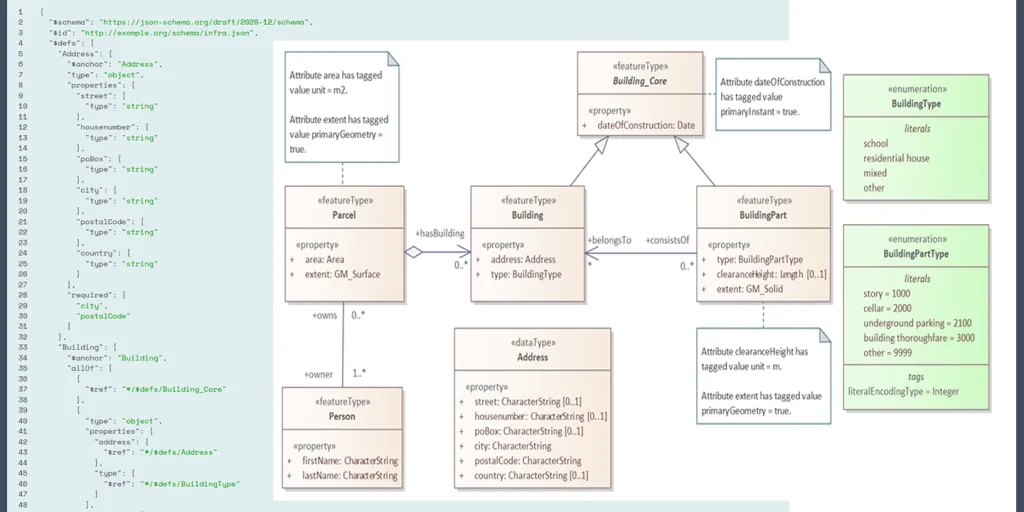Click line number 33 in the gutter
Image resolution: width=1024 pixels, height=512 pixels.
(20, 347)
